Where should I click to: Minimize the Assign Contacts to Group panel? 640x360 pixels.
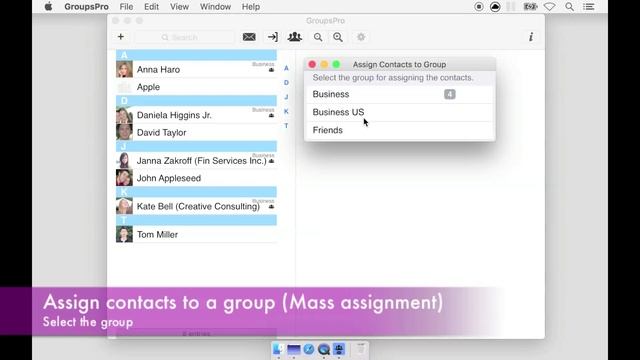[x=324, y=64]
